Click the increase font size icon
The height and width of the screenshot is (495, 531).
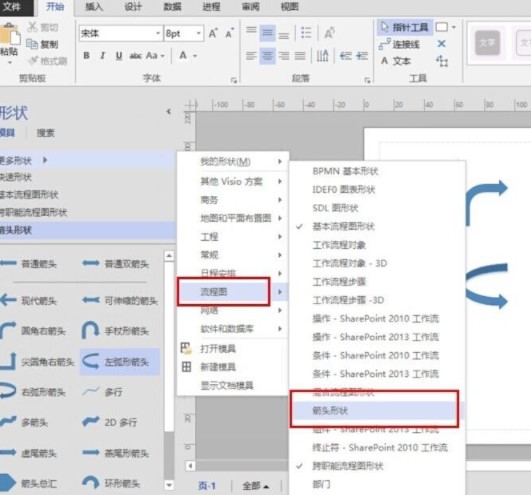(x=213, y=33)
